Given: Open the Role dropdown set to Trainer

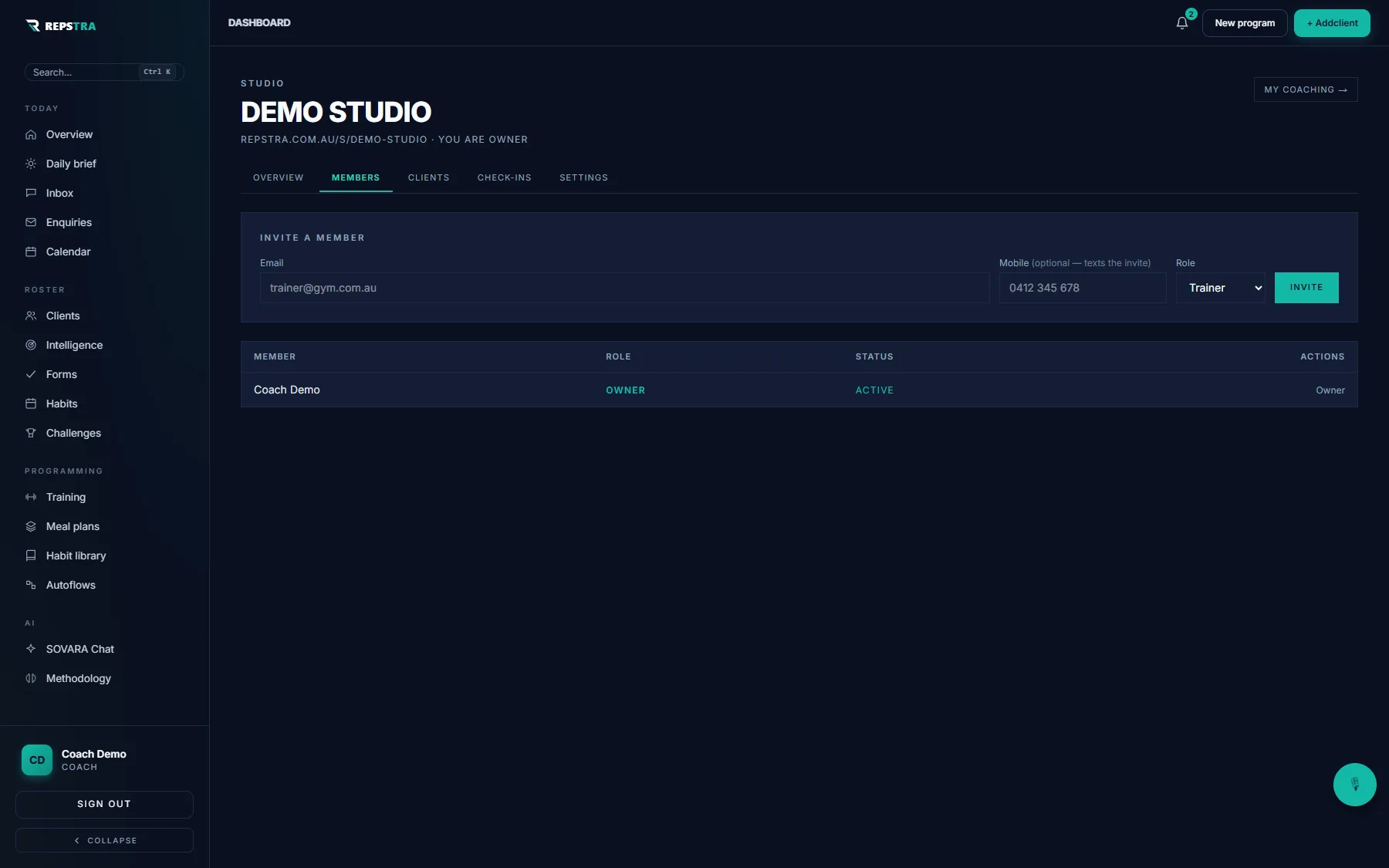Looking at the screenshot, I should point(1221,288).
